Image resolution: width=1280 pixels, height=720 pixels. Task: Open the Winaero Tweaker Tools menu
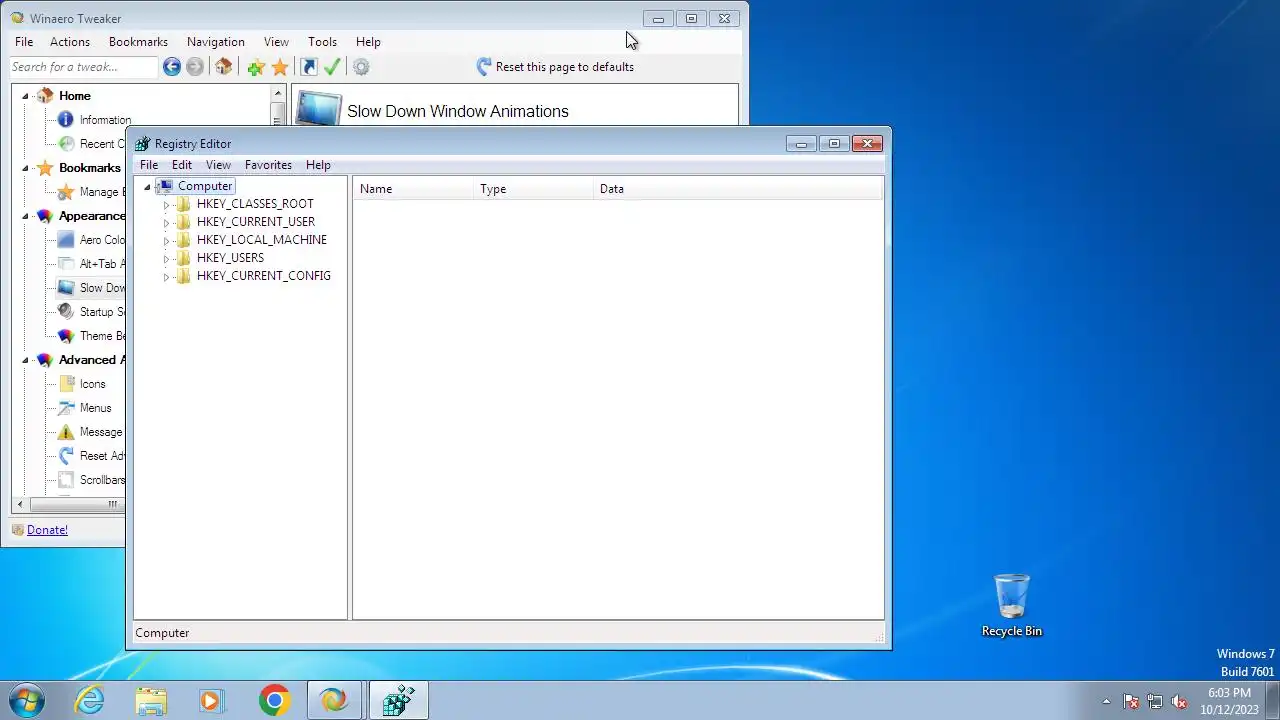click(x=322, y=42)
